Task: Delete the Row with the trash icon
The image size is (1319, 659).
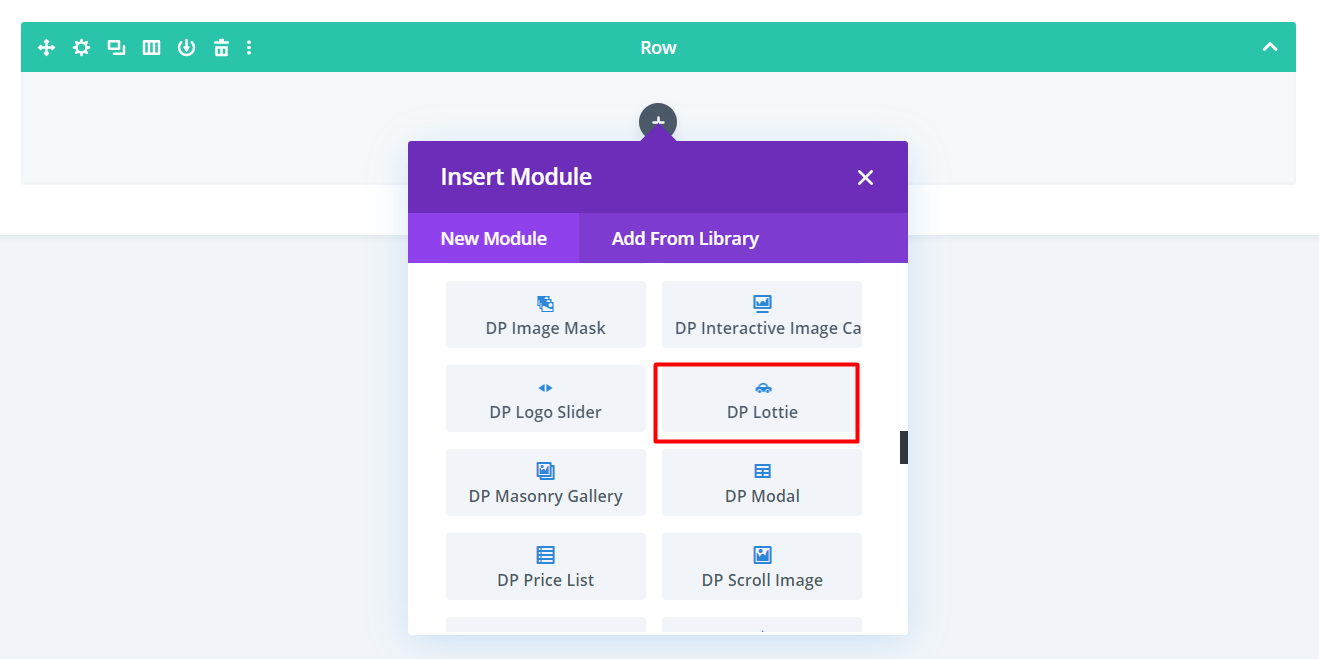Action: (x=221, y=47)
